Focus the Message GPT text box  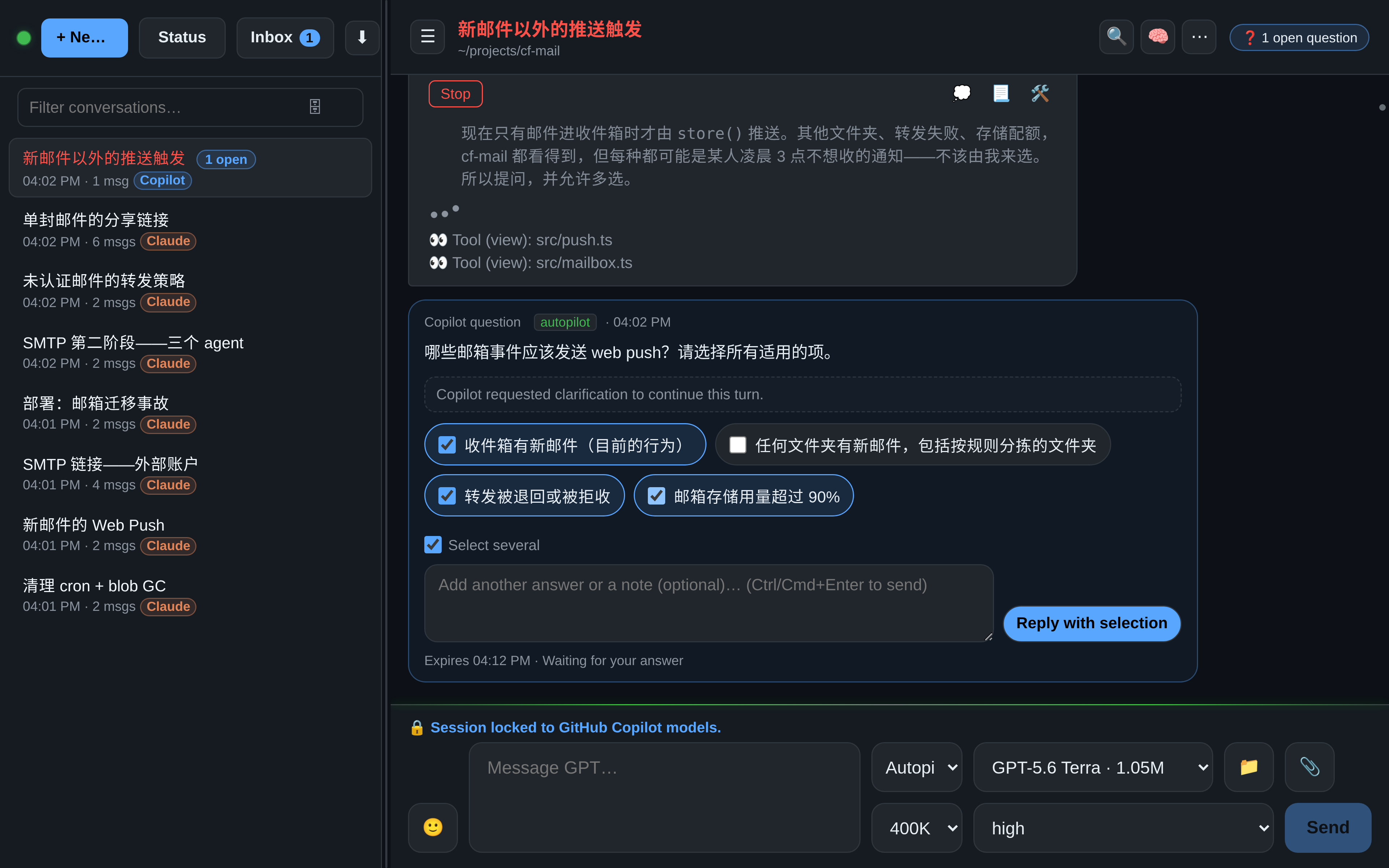click(x=664, y=797)
